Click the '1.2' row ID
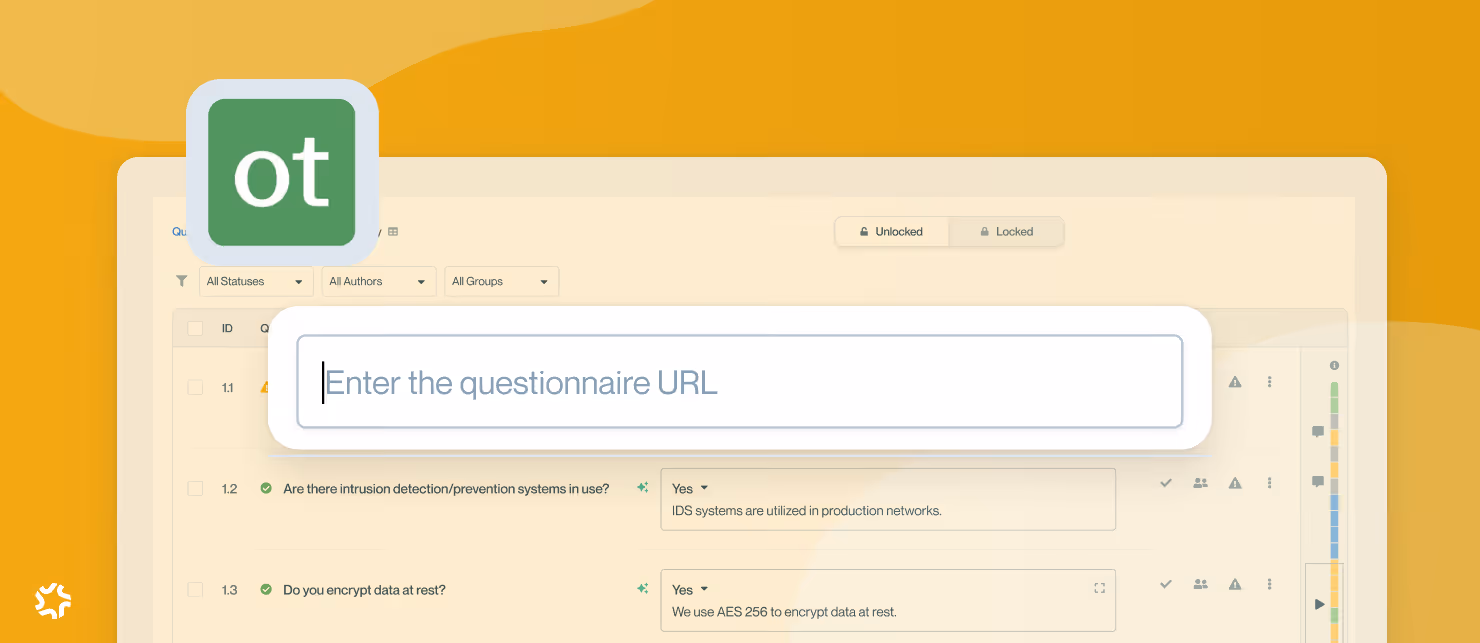Screen dimensions: 1480x643 click(229, 488)
